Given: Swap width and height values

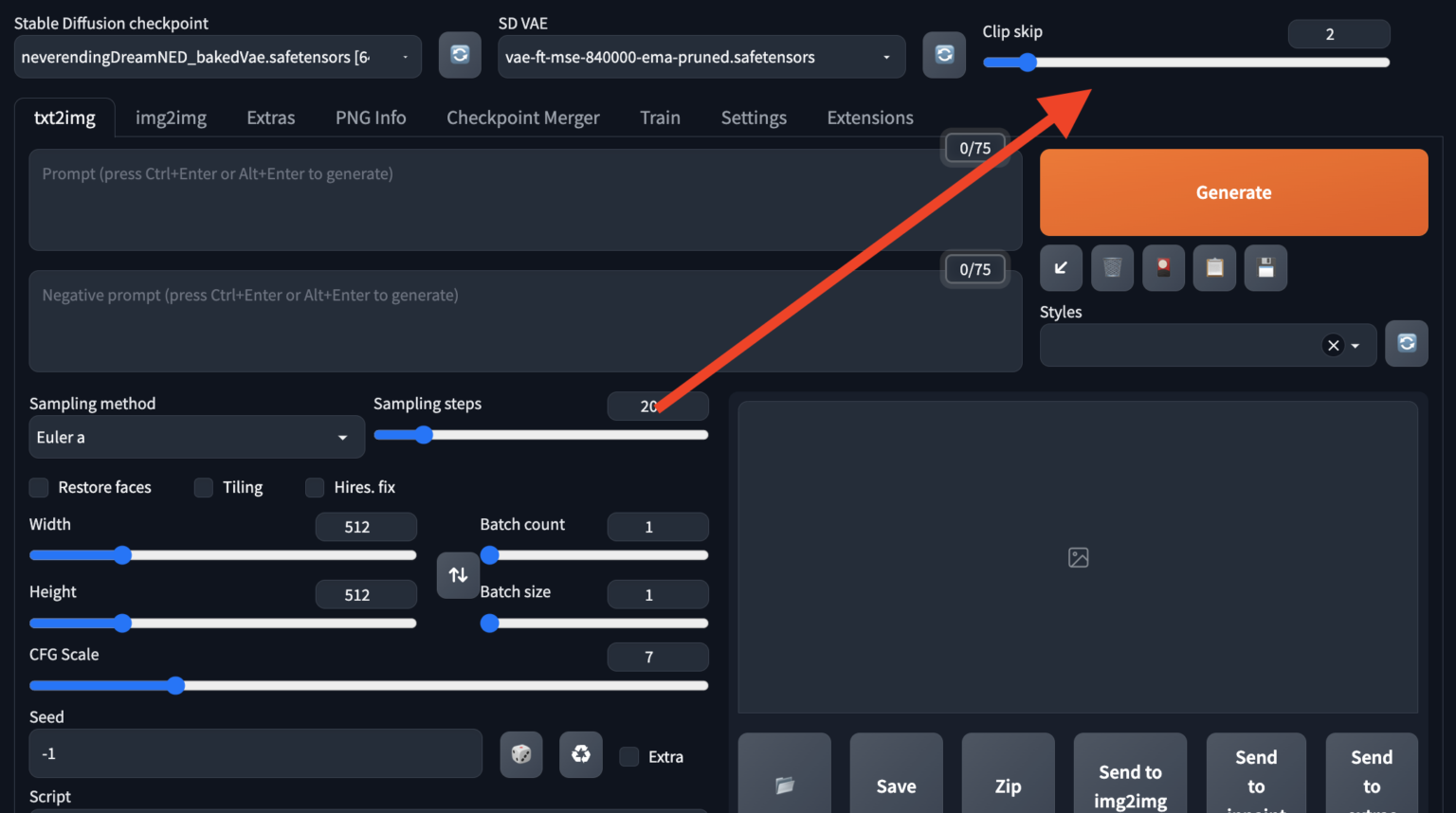Looking at the screenshot, I should click(x=458, y=575).
